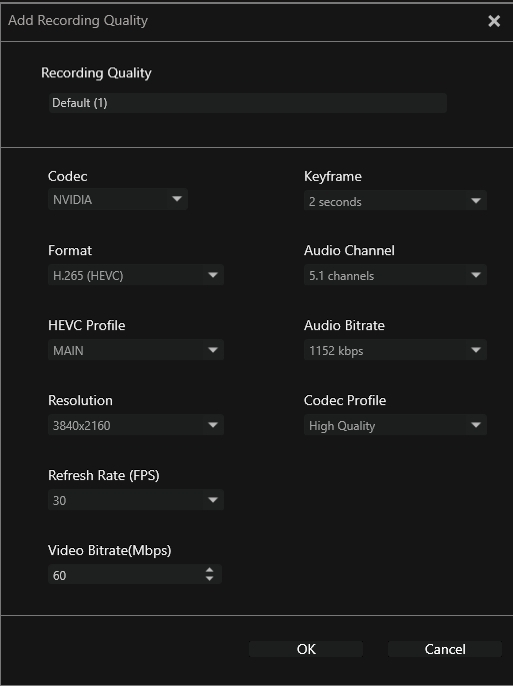Expand the Audio Bitrate dropdown showing 1152 kbps

(395, 350)
